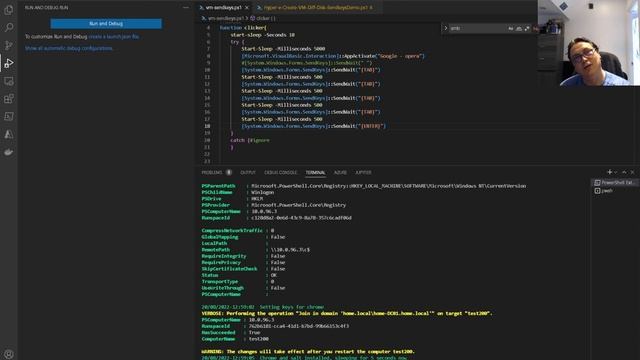The width and height of the screenshot is (640, 360).
Task: Focus the find widget search field
Action: pyautogui.click(x=477, y=28)
